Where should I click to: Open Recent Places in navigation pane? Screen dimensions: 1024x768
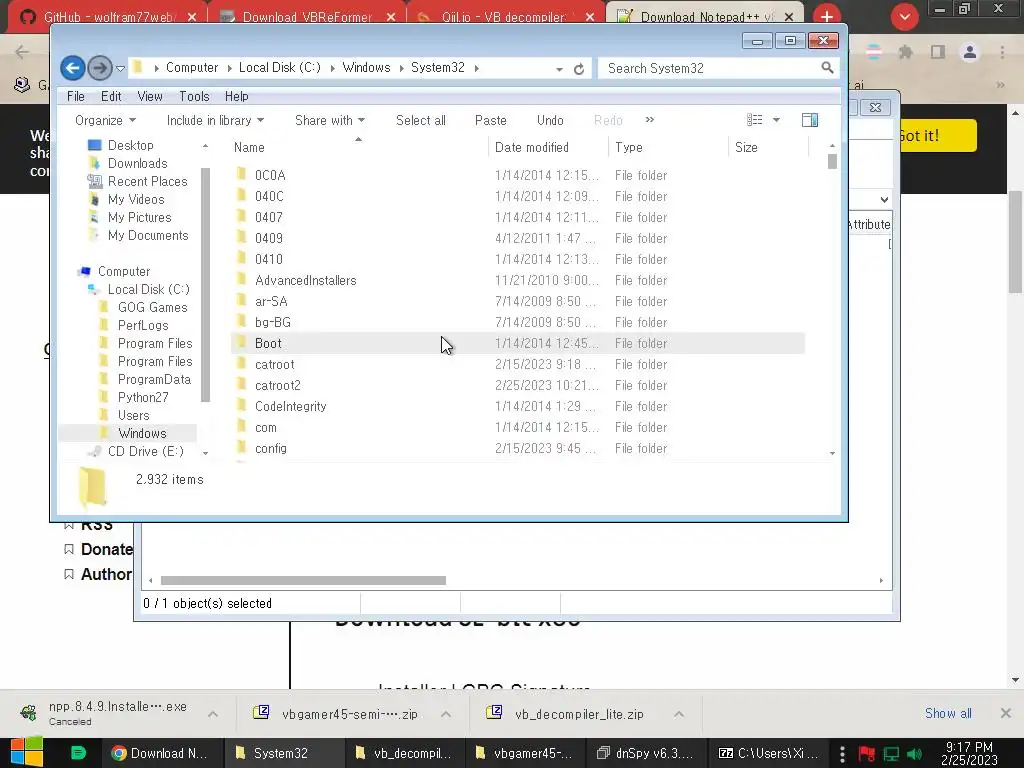147,181
